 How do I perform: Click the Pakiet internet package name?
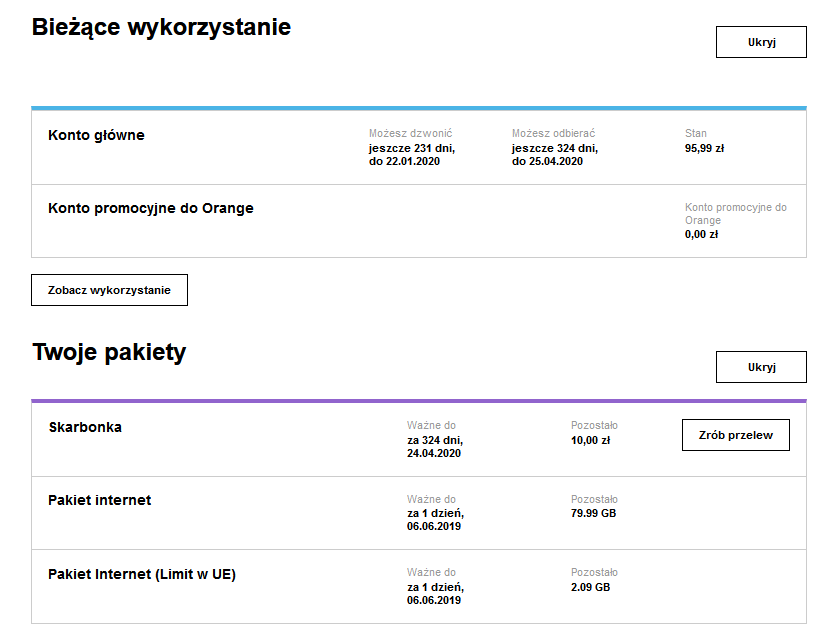tap(99, 500)
